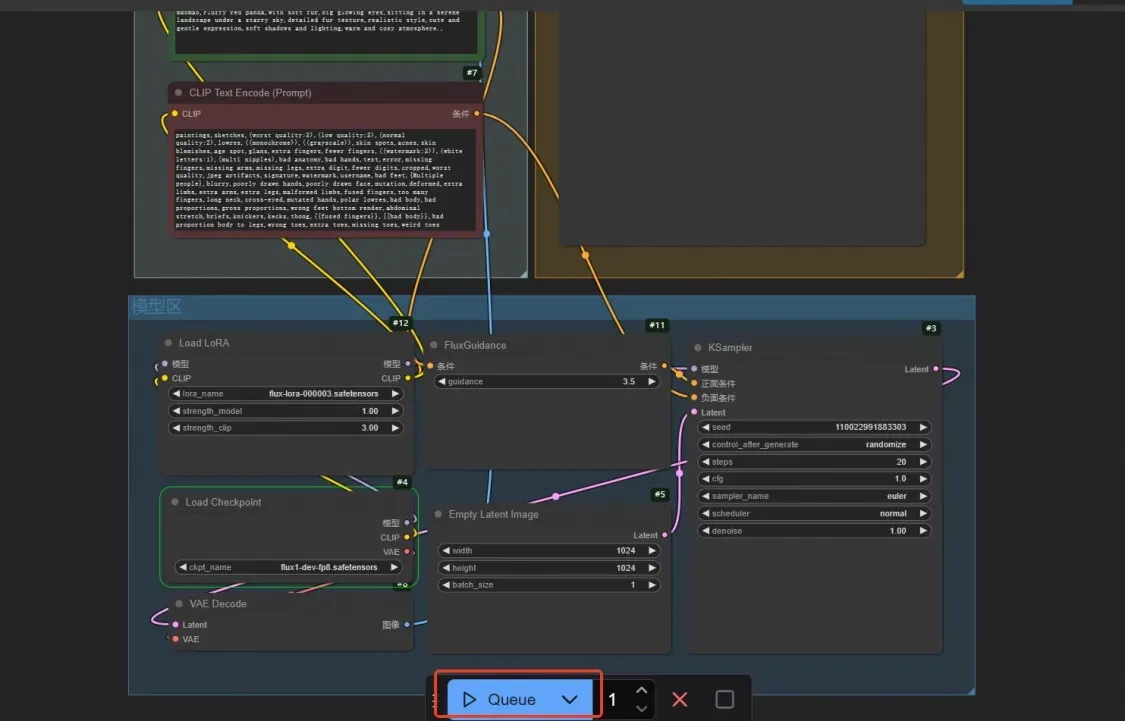Click the batch count value 1 beside Queue

tap(612, 699)
